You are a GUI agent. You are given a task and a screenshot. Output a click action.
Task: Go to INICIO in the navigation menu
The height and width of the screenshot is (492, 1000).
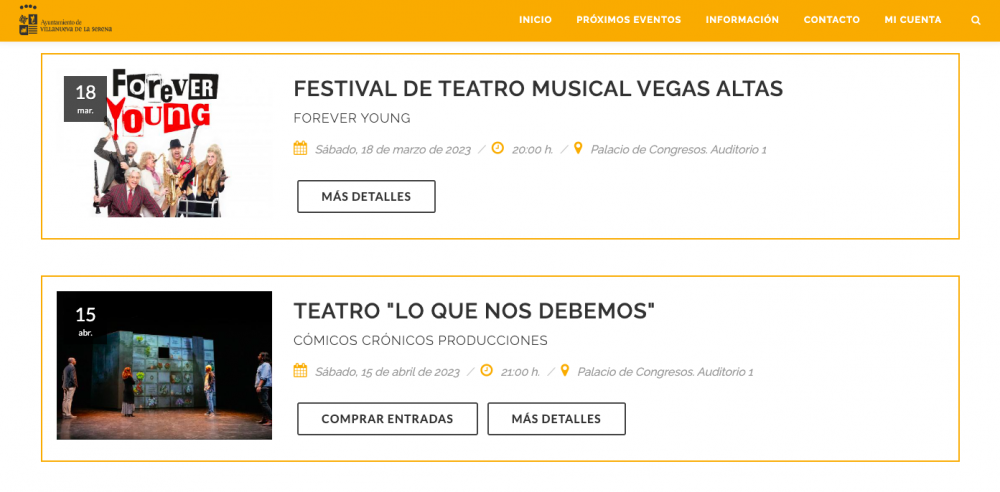point(535,20)
